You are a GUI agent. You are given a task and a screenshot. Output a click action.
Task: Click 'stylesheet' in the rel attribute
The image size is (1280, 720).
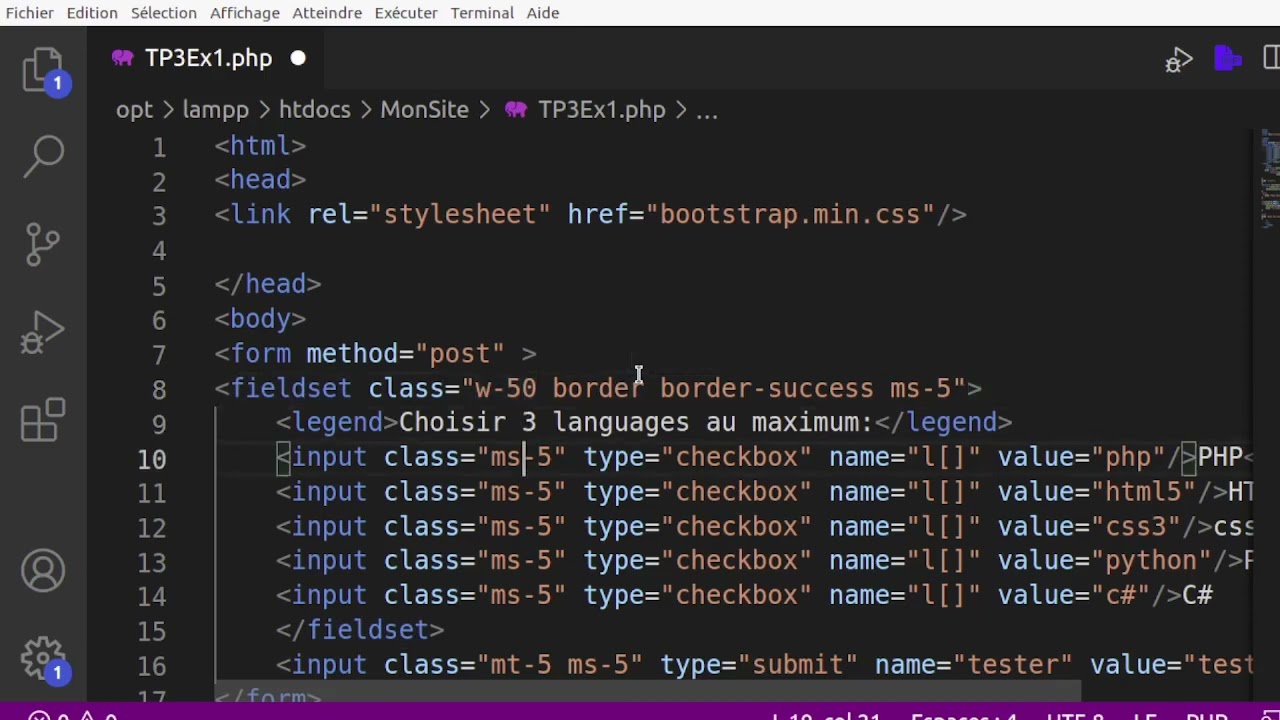pyautogui.click(x=460, y=215)
